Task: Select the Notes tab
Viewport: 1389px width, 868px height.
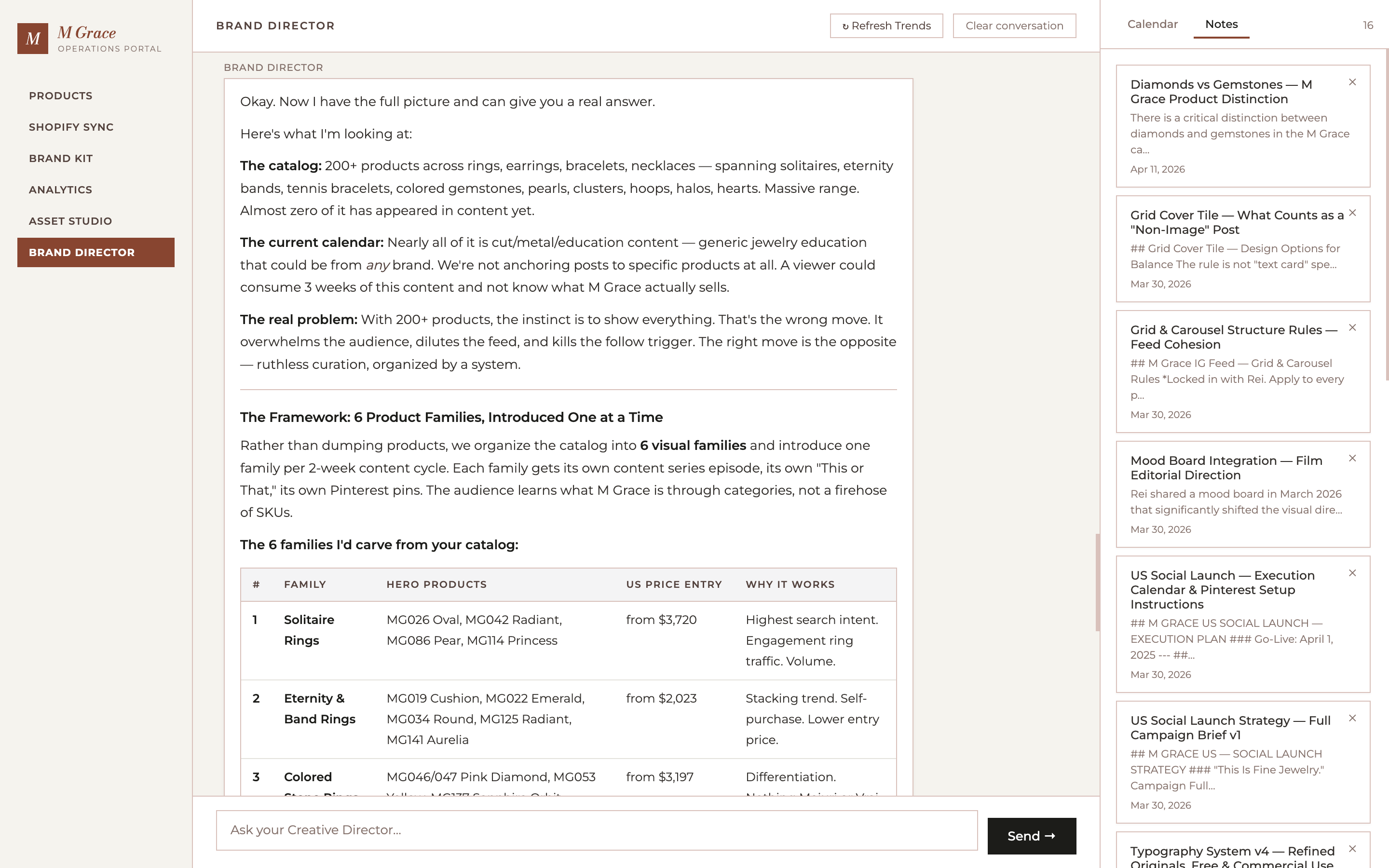Action: tap(1221, 24)
